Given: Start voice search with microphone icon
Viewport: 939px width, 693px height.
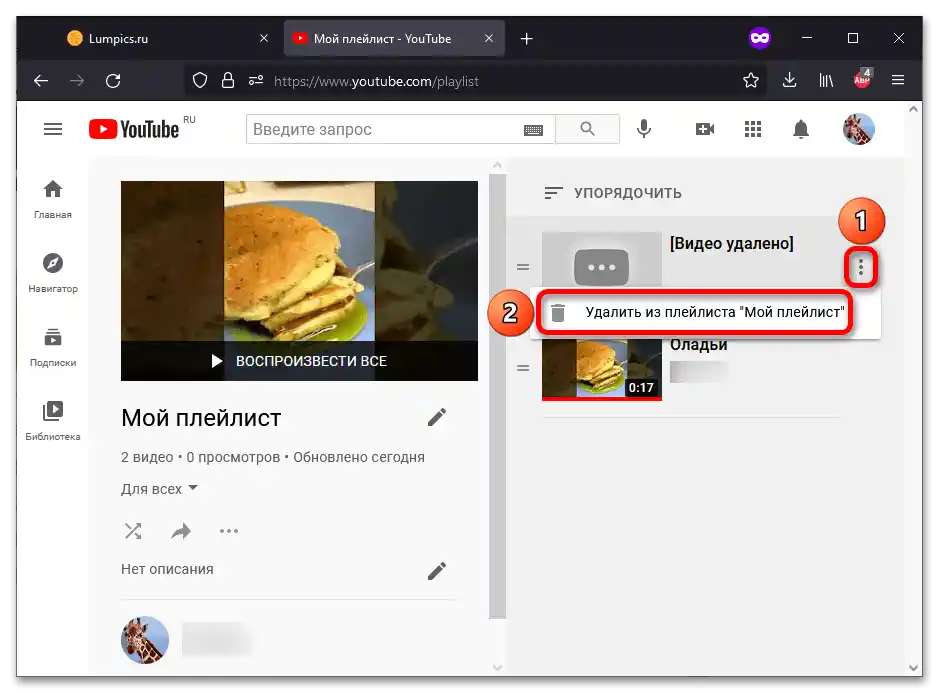Looking at the screenshot, I should tap(644, 129).
